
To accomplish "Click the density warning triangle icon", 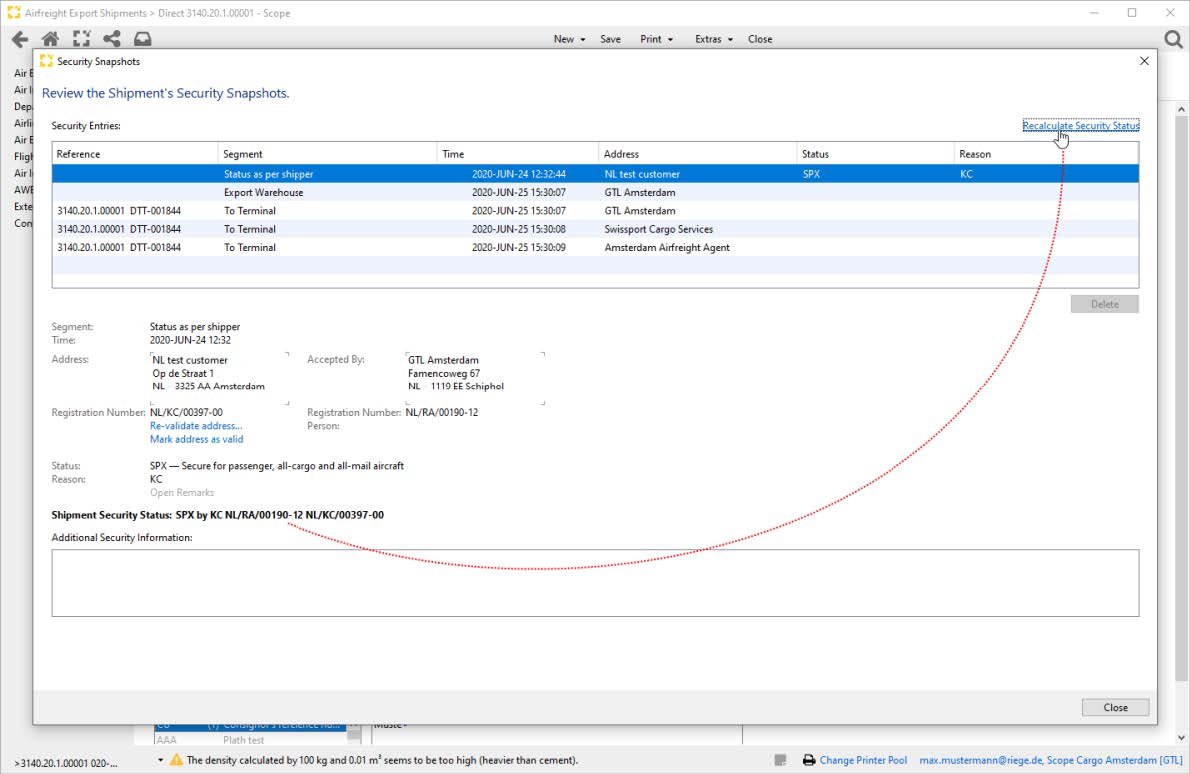I will (176, 760).
